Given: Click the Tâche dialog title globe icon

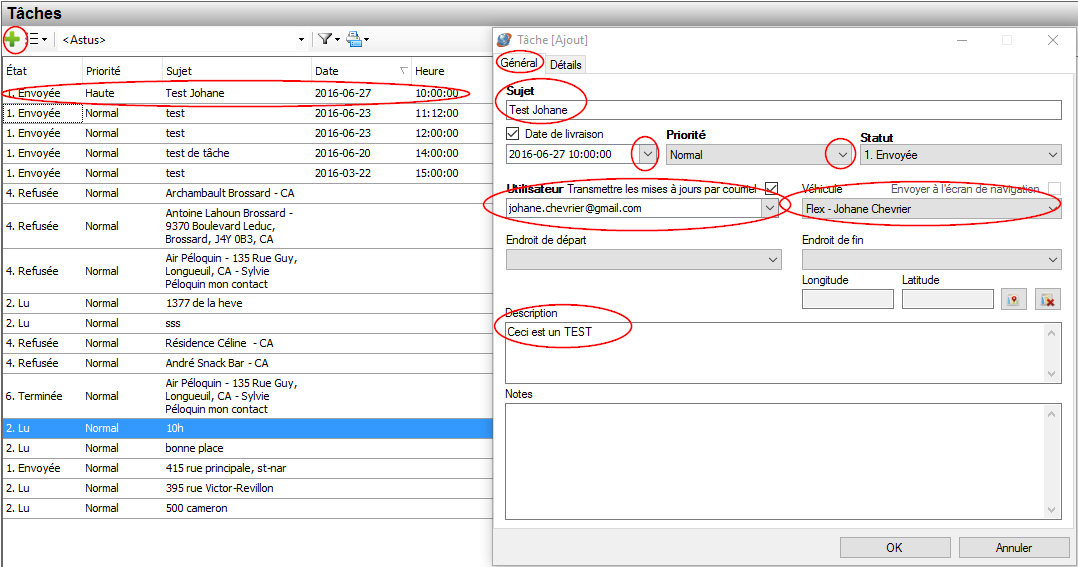Looking at the screenshot, I should pyautogui.click(x=505, y=40).
